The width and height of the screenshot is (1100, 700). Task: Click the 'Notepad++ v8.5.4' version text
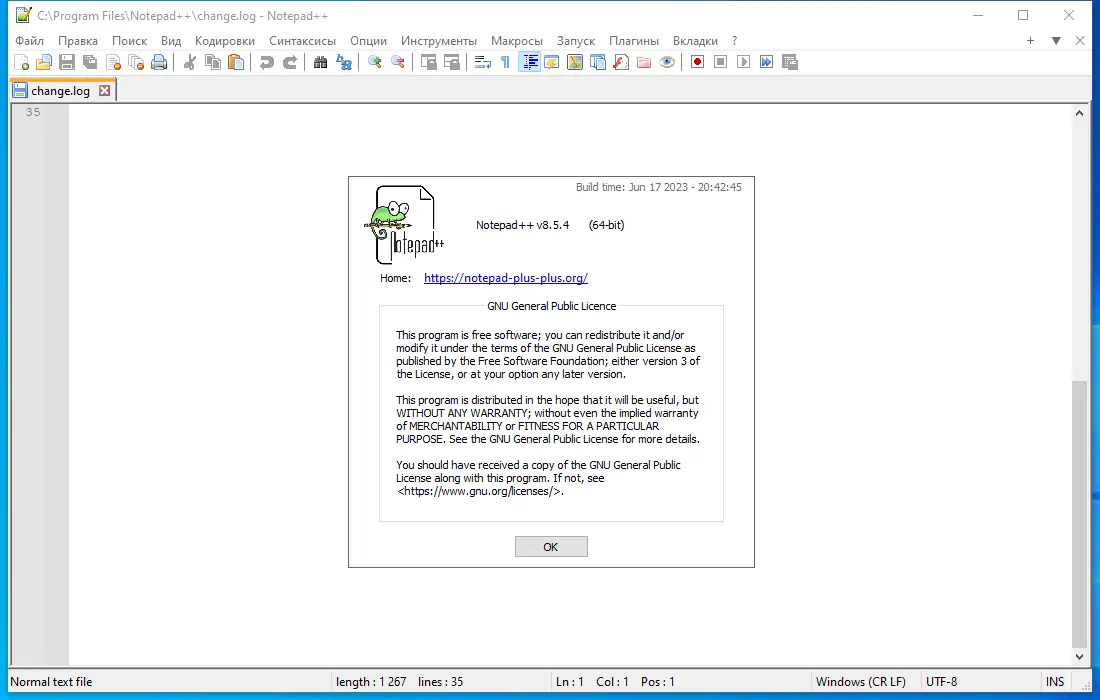pos(523,225)
